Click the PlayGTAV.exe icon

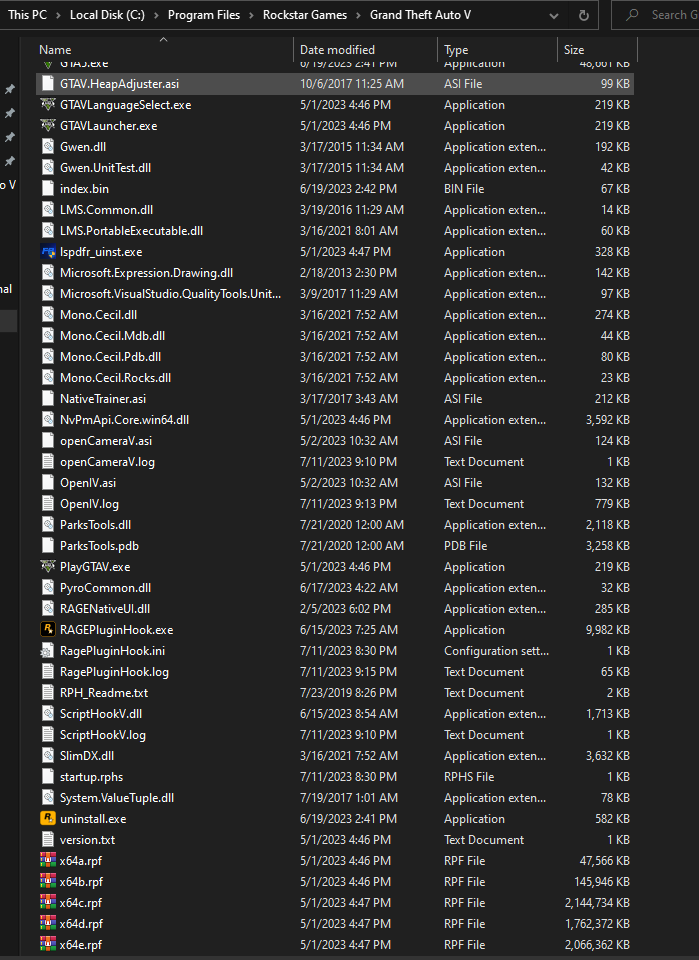48,566
